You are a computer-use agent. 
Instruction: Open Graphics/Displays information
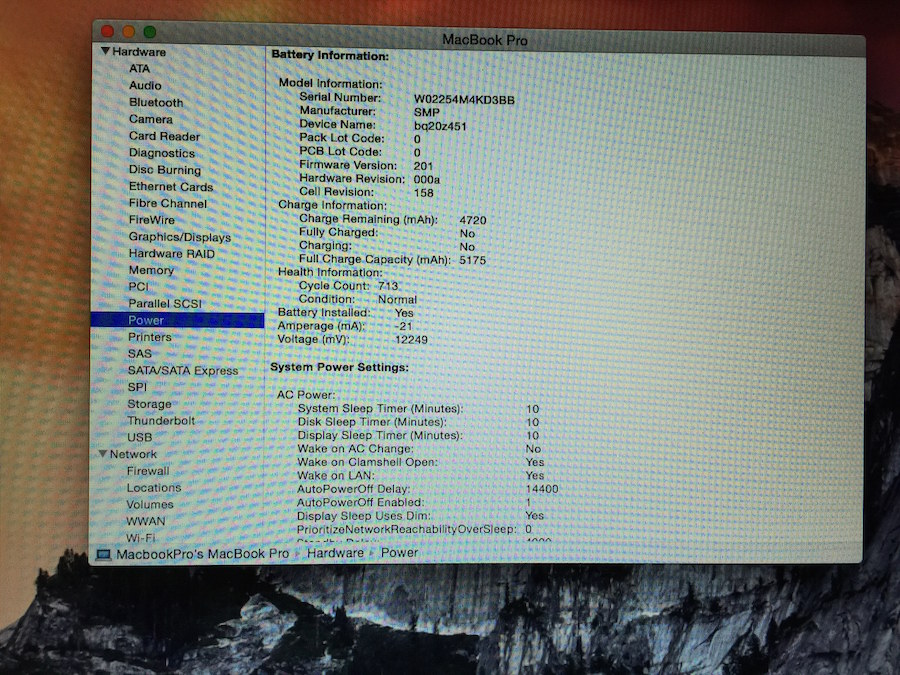180,237
